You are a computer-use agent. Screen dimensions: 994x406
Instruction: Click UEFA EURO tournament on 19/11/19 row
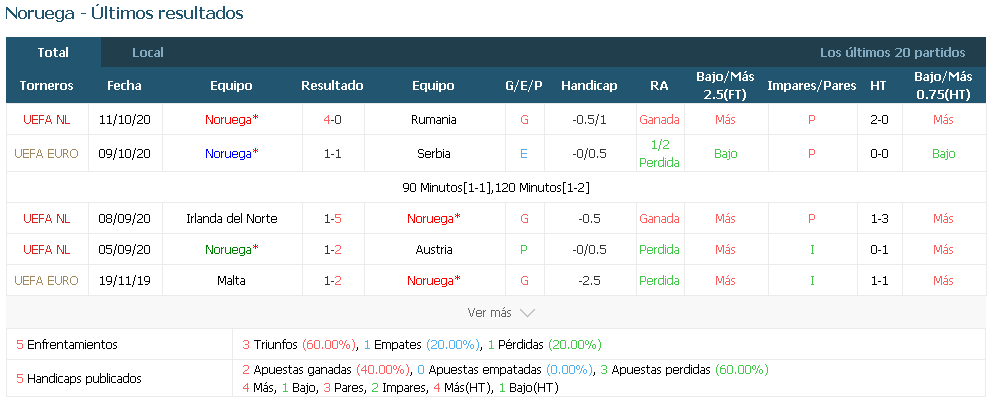[x=46, y=280]
